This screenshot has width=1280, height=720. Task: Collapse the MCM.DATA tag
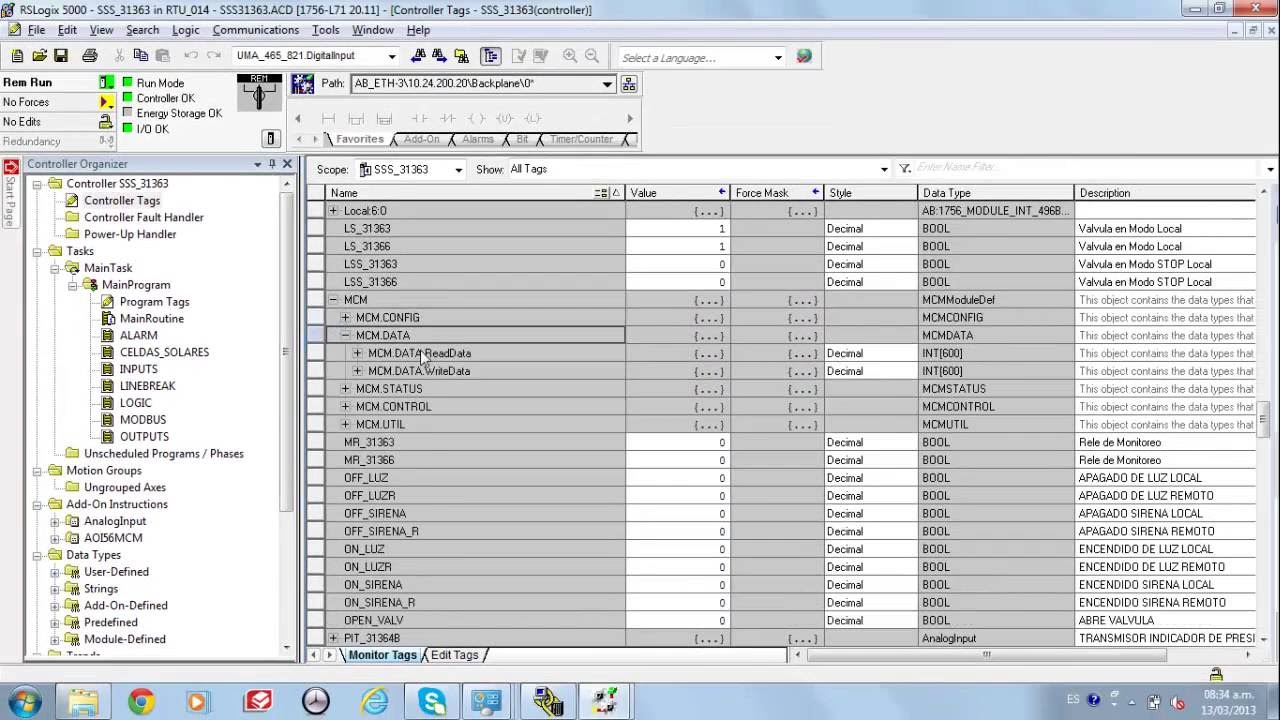click(x=345, y=336)
